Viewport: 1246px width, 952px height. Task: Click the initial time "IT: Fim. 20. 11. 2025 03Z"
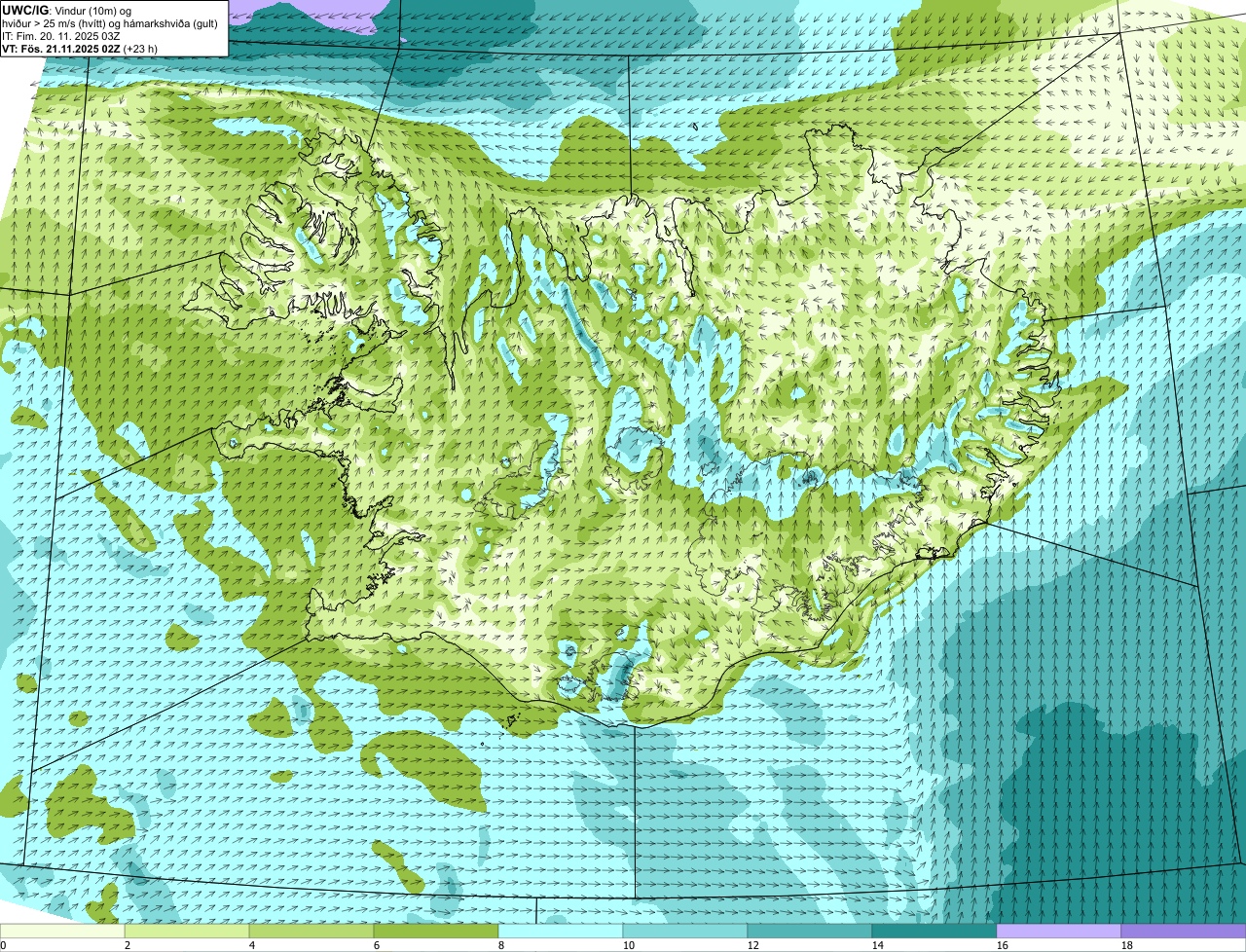(x=61, y=35)
